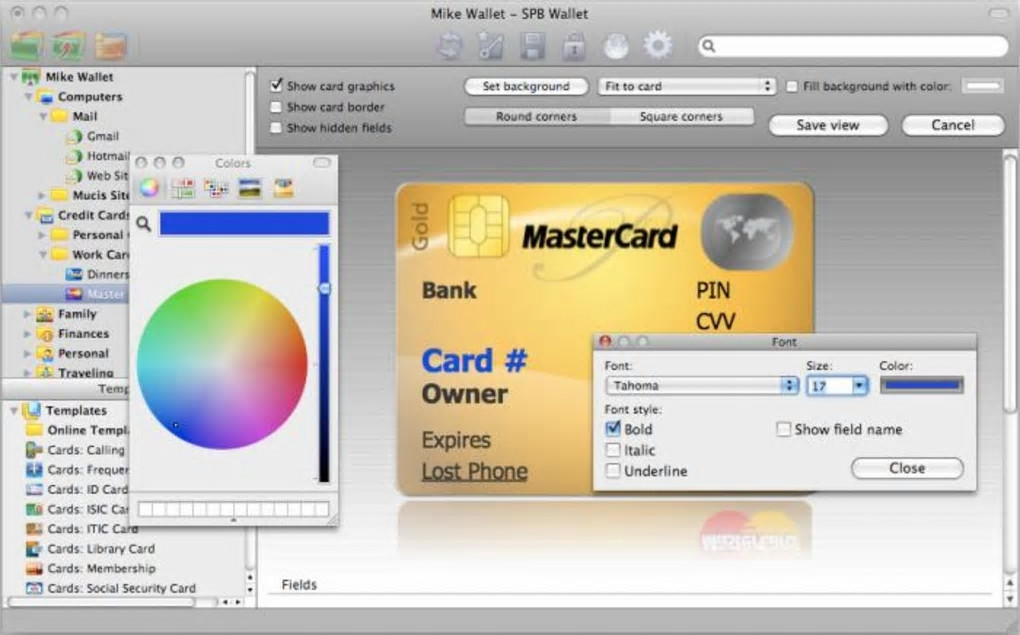The height and width of the screenshot is (635, 1020).
Task: Click the world hologram on the card
Action: point(747,232)
